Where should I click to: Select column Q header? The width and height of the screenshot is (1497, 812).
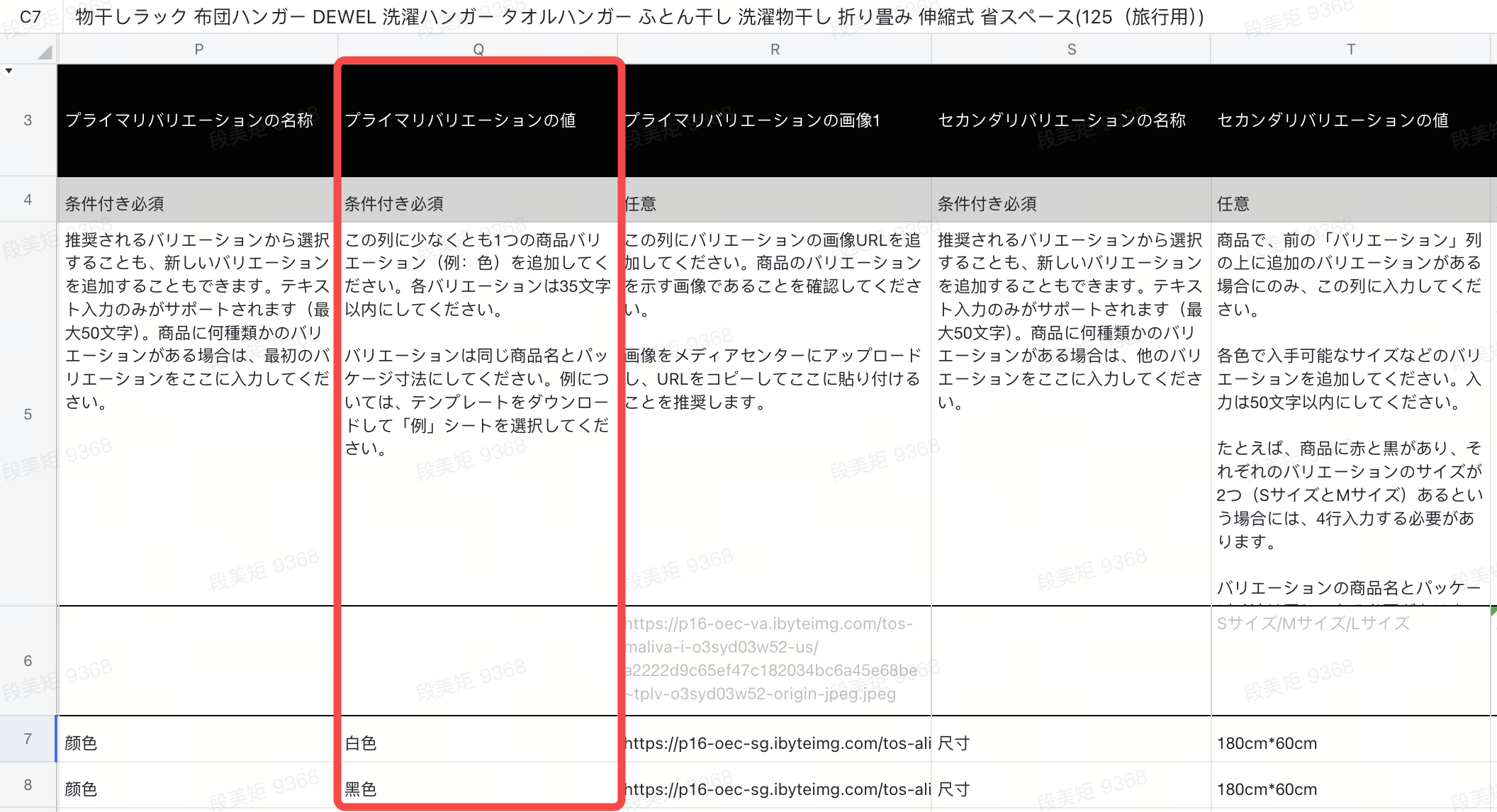[478, 50]
